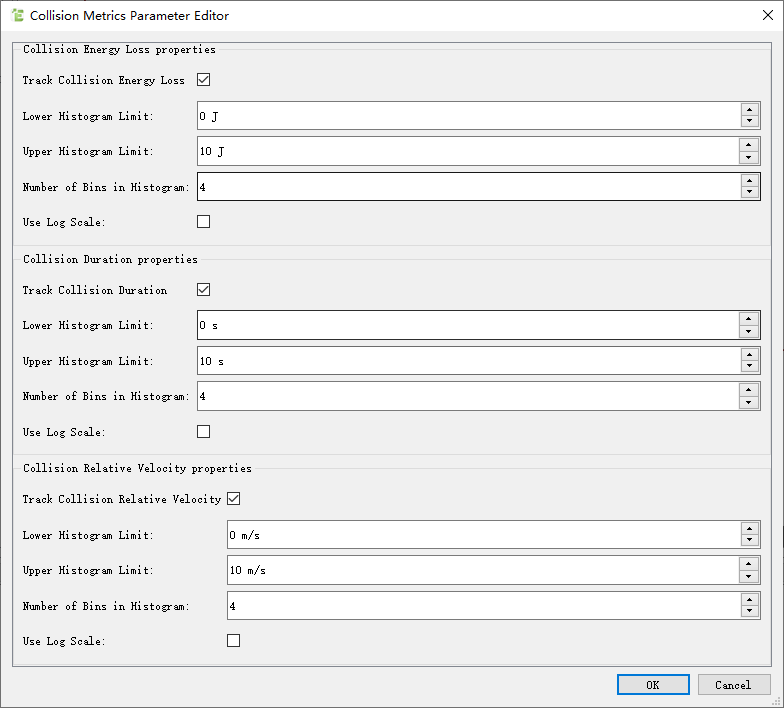Increase Collision Duration Upper Histogram Limit
Screen dimensions: 784x708
click(750, 355)
